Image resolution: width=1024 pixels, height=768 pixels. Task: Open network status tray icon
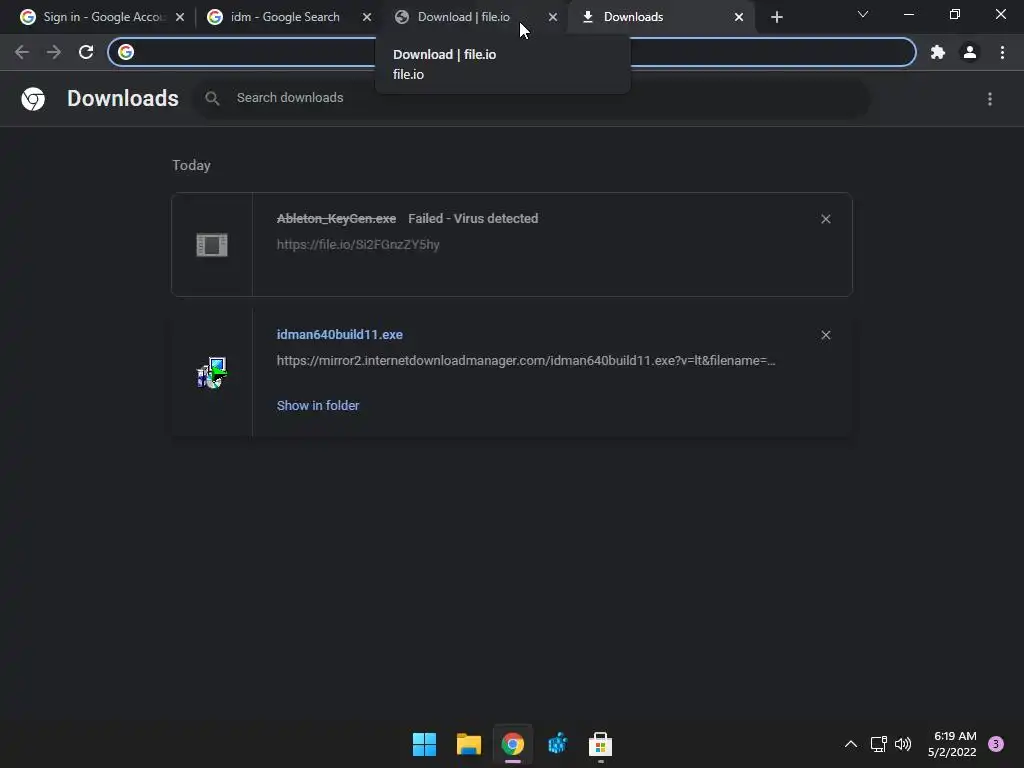coord(878,744)
